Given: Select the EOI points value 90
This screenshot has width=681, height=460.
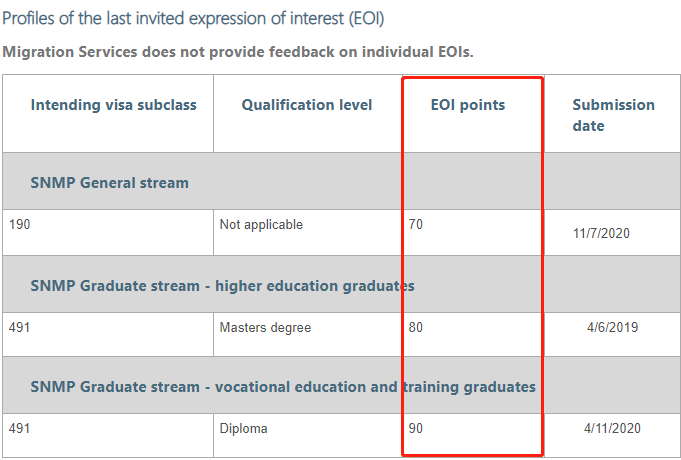Looking at the screenshot, I should pyautogui.click(x=416, y=428).
